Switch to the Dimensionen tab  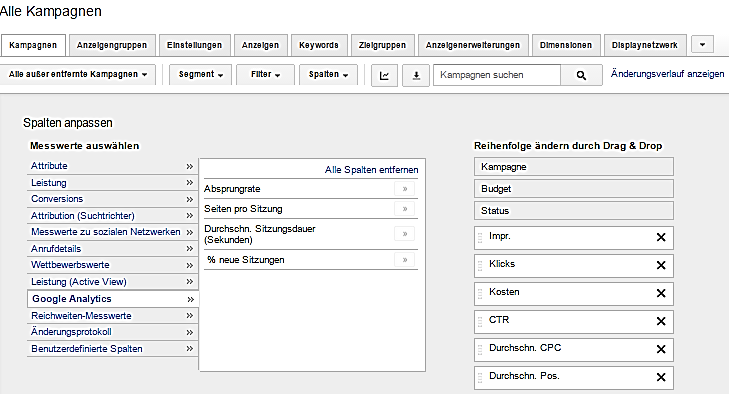click(566, 45)
